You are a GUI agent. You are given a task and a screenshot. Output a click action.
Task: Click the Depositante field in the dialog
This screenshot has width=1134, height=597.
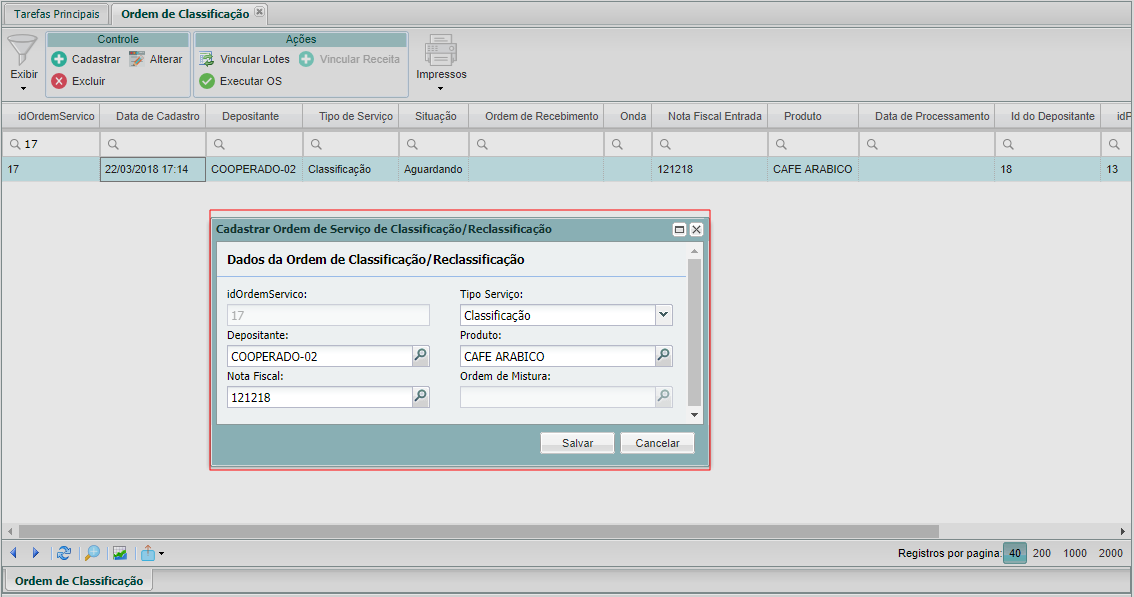tap(320, 356)
